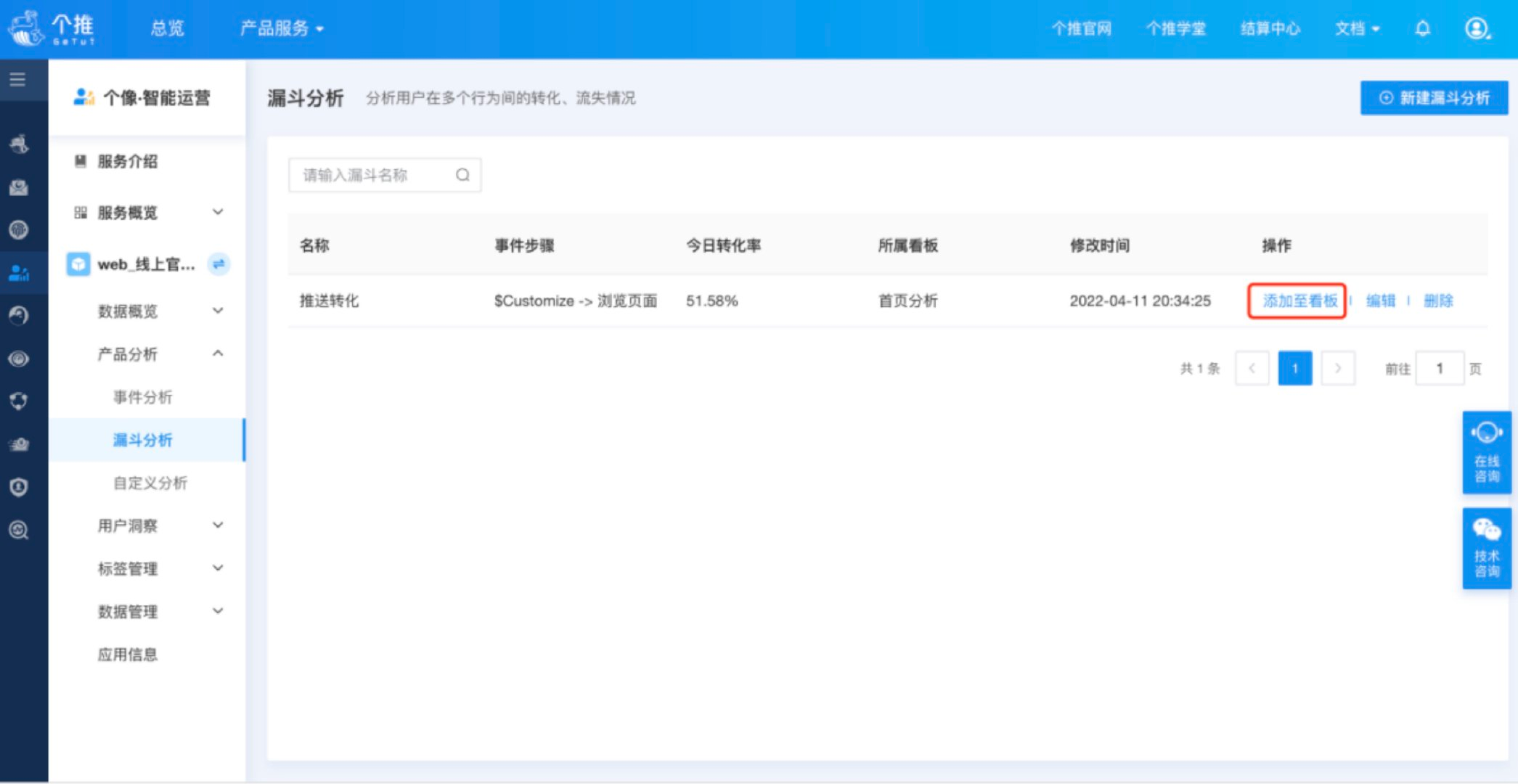Open 在线咨询 online consultation widget
Viewport: 1518px width, 784px height.
click(x=1486, y=453)
